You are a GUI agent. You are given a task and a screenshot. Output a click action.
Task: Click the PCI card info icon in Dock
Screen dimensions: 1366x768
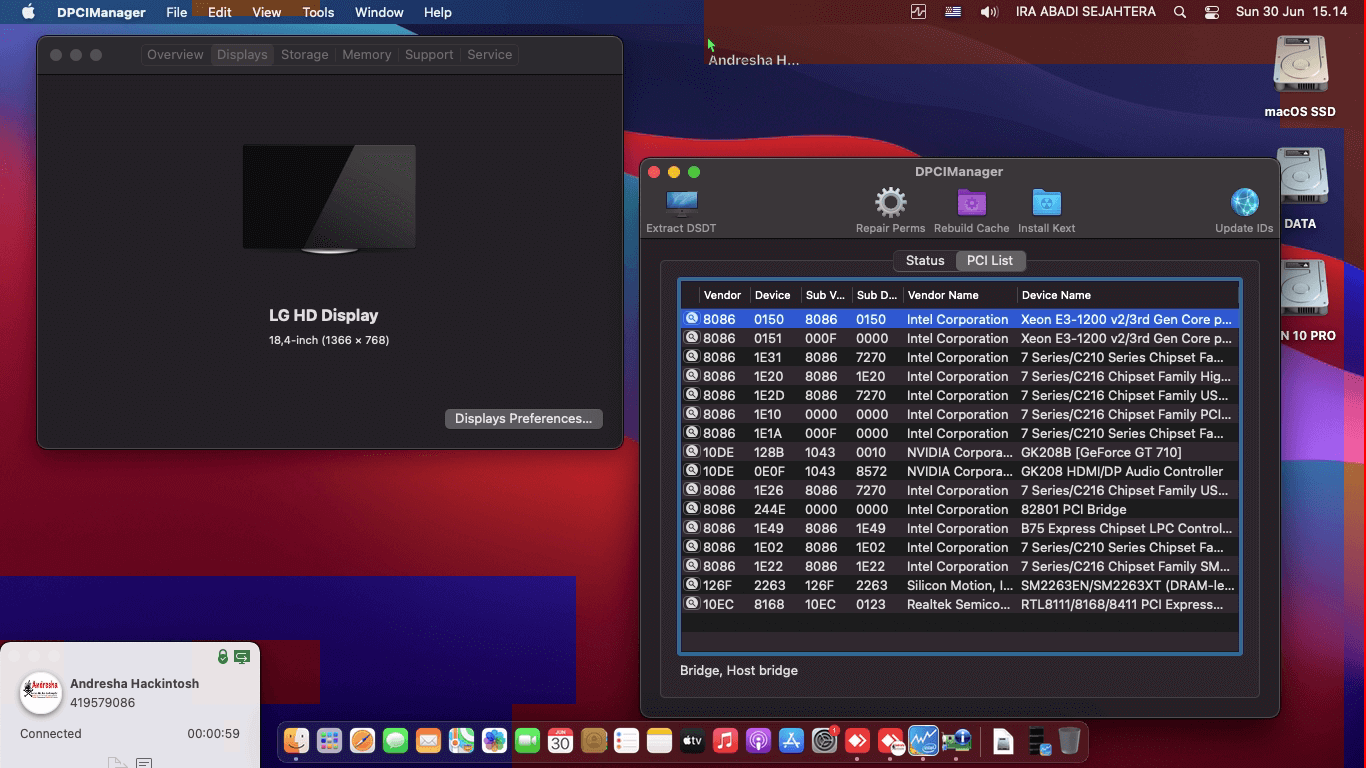point(956,741)
